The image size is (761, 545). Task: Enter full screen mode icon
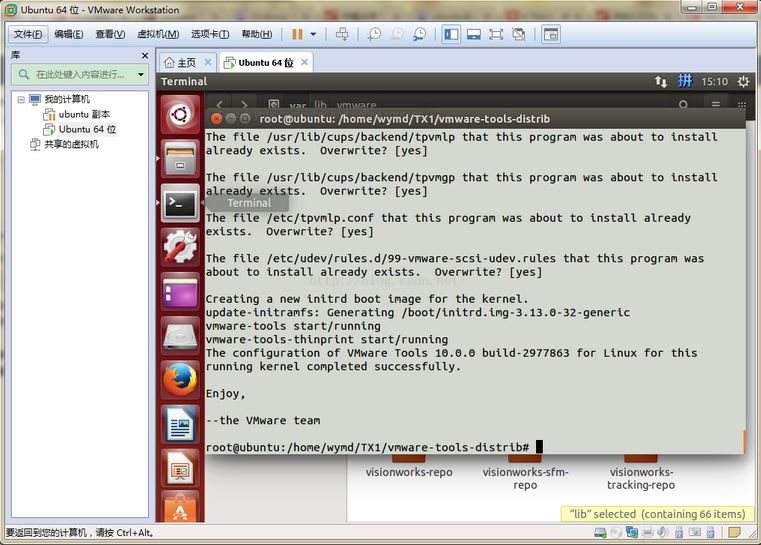pyautogui.click(x=496, y=34)
